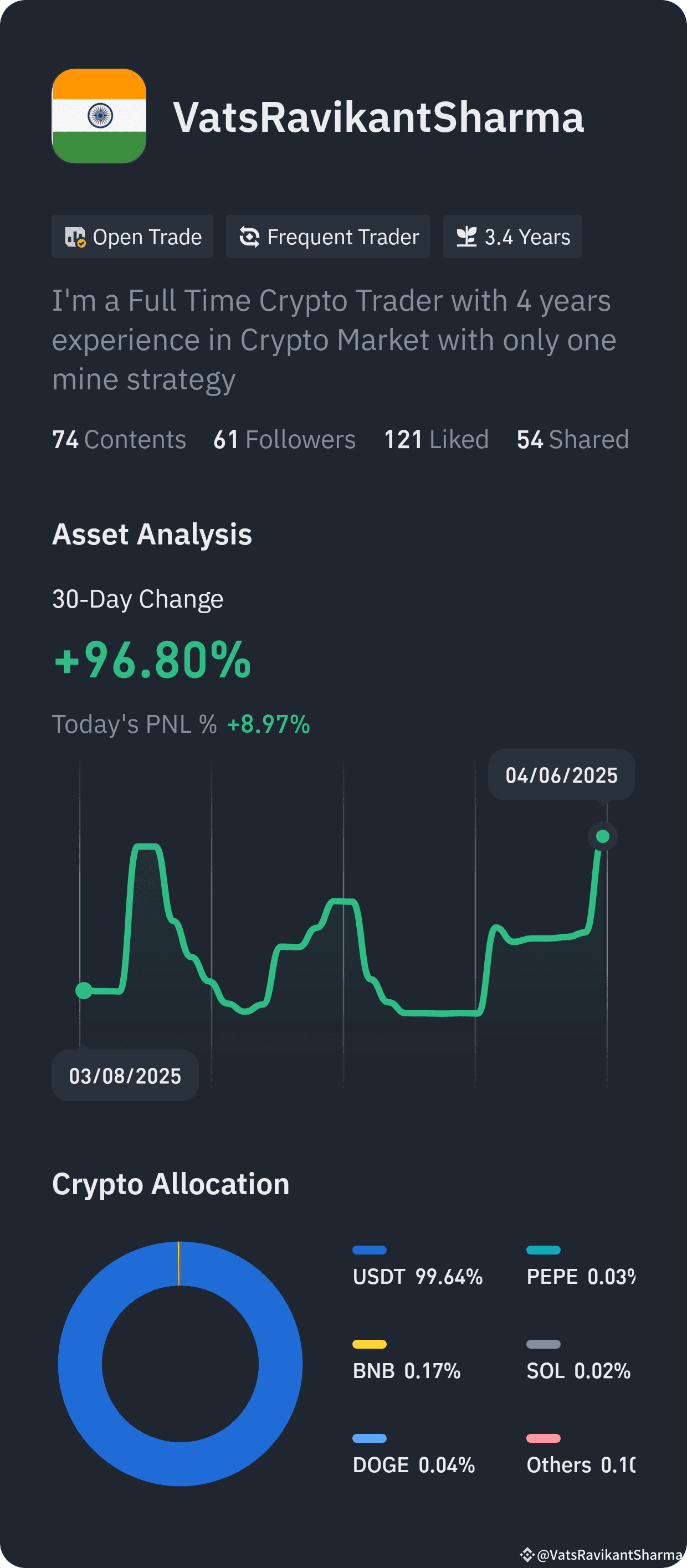Select the Frequent Trader badge
This screenshot has height=1568, width=687.
click(x=329, y=237)
